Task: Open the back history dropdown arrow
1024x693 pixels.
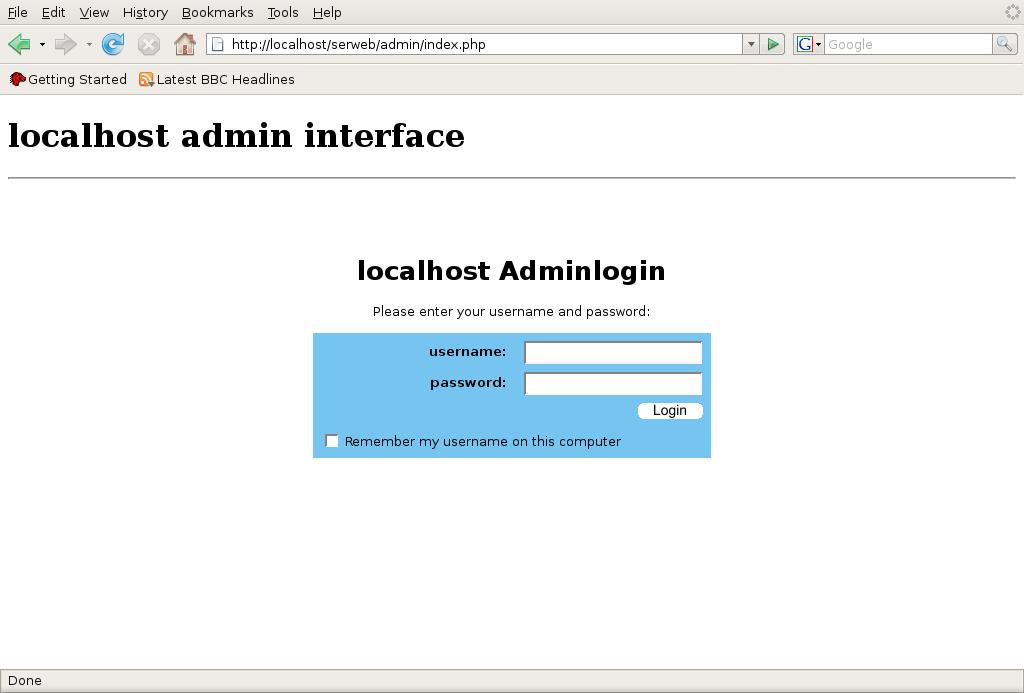Action: (x=42, y=44)
